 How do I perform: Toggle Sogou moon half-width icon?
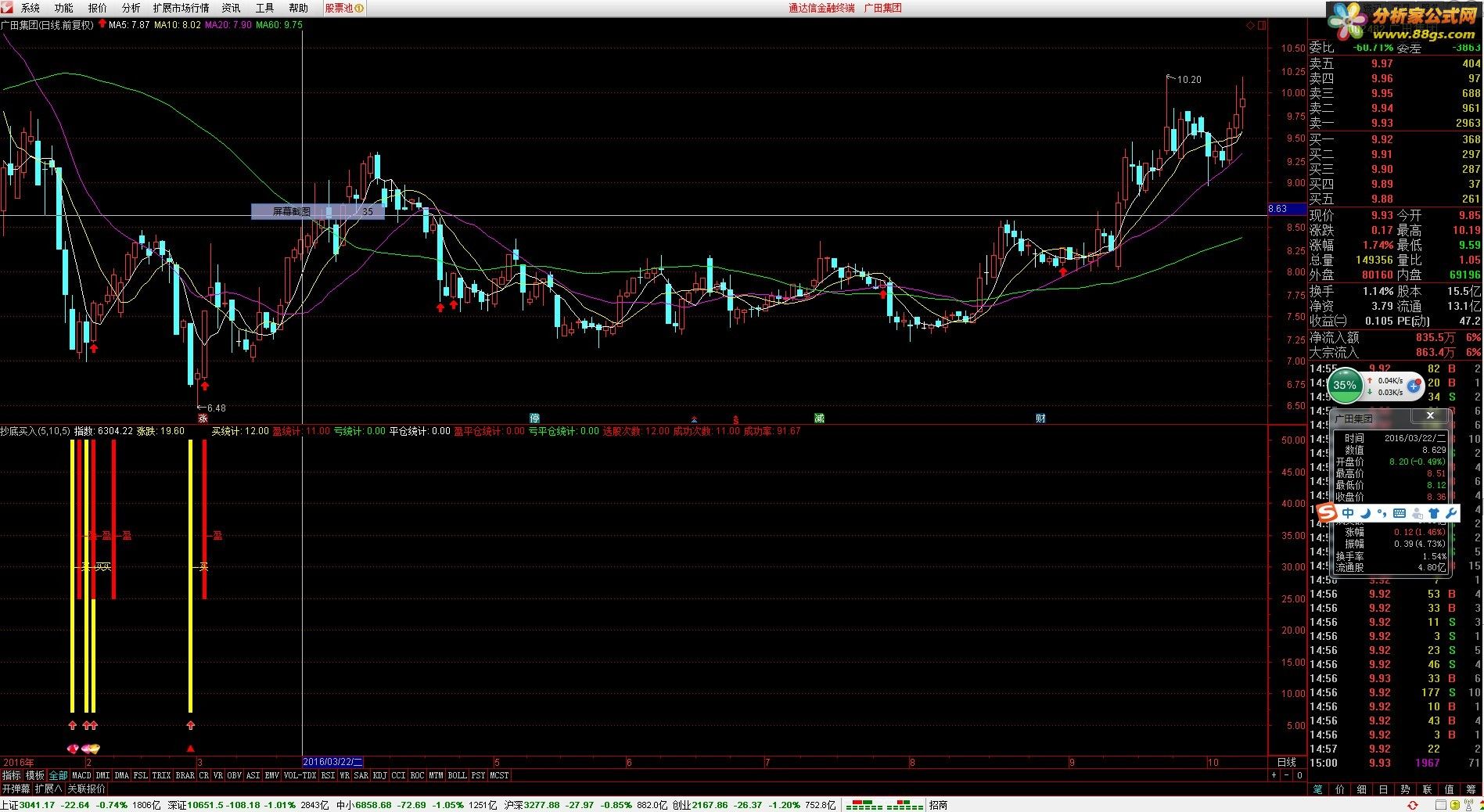[x=1366, y=513]
